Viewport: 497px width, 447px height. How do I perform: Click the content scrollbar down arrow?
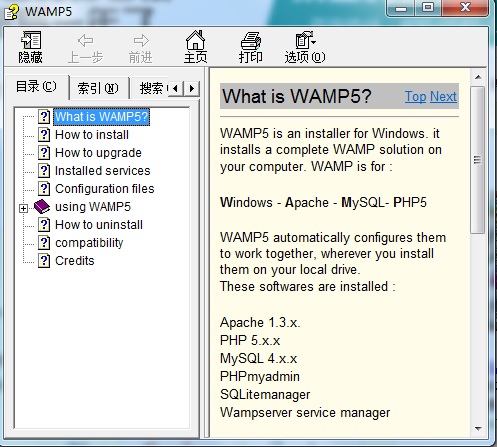pos(478,429)
